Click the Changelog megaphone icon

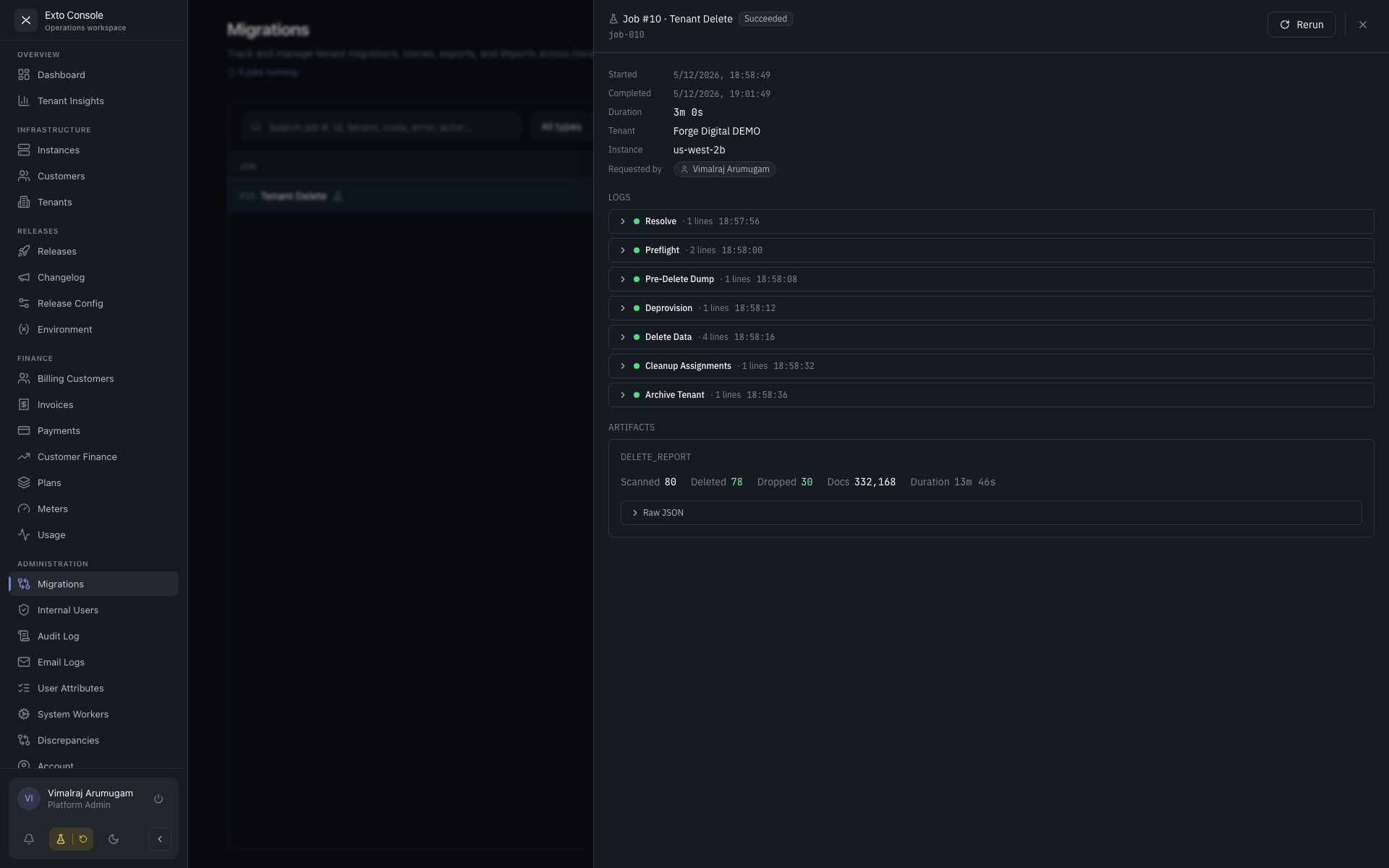coord(24,277)
